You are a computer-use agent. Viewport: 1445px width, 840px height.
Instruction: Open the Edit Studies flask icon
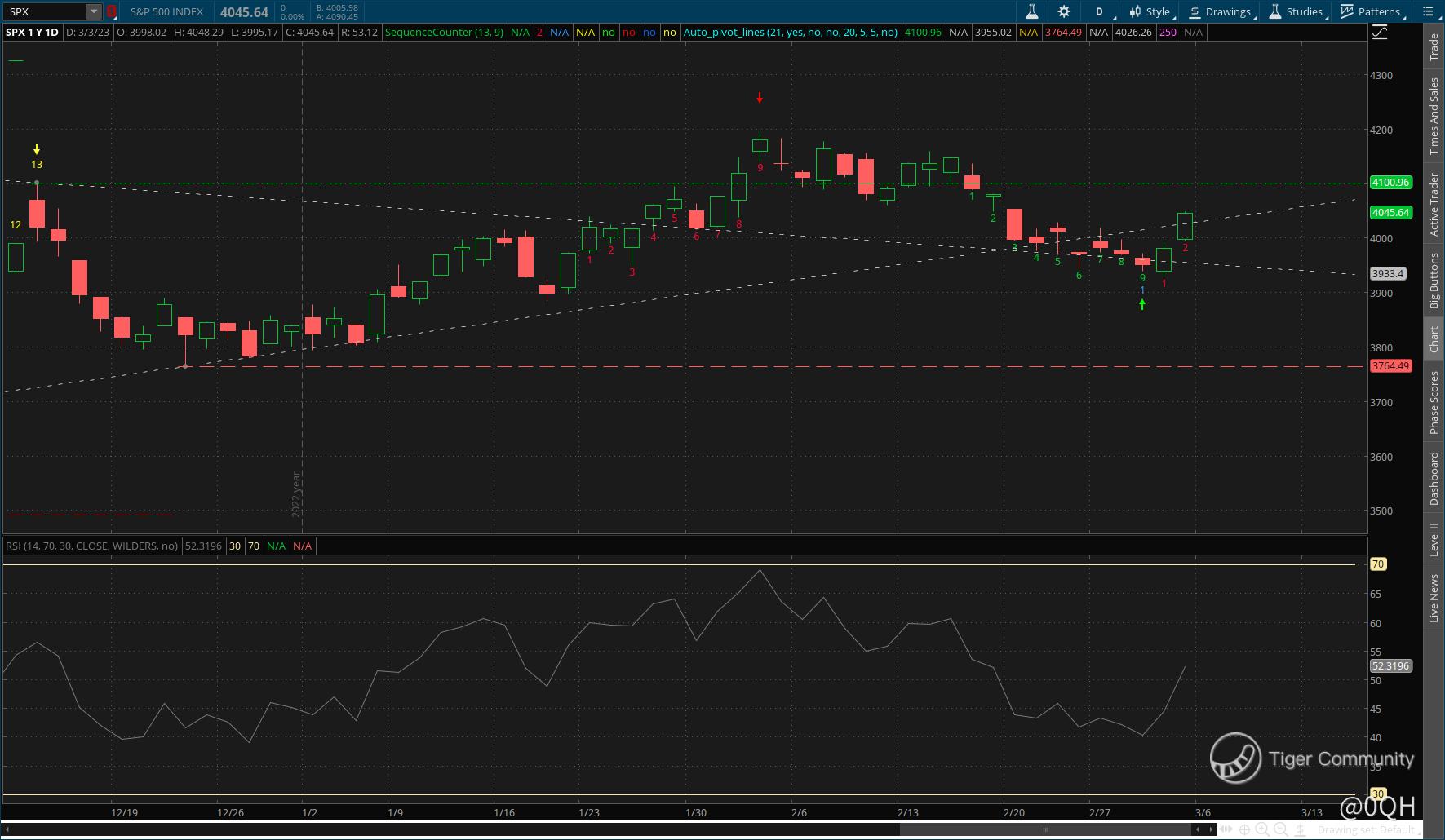tap(1031, 11)
